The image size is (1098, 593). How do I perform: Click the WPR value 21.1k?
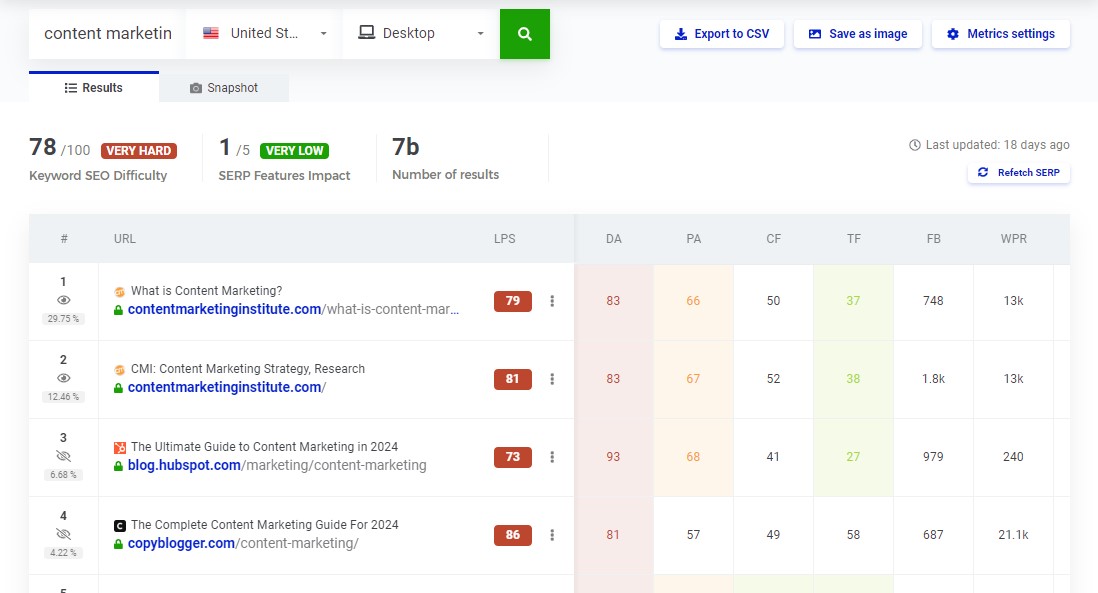(1013, 535)
